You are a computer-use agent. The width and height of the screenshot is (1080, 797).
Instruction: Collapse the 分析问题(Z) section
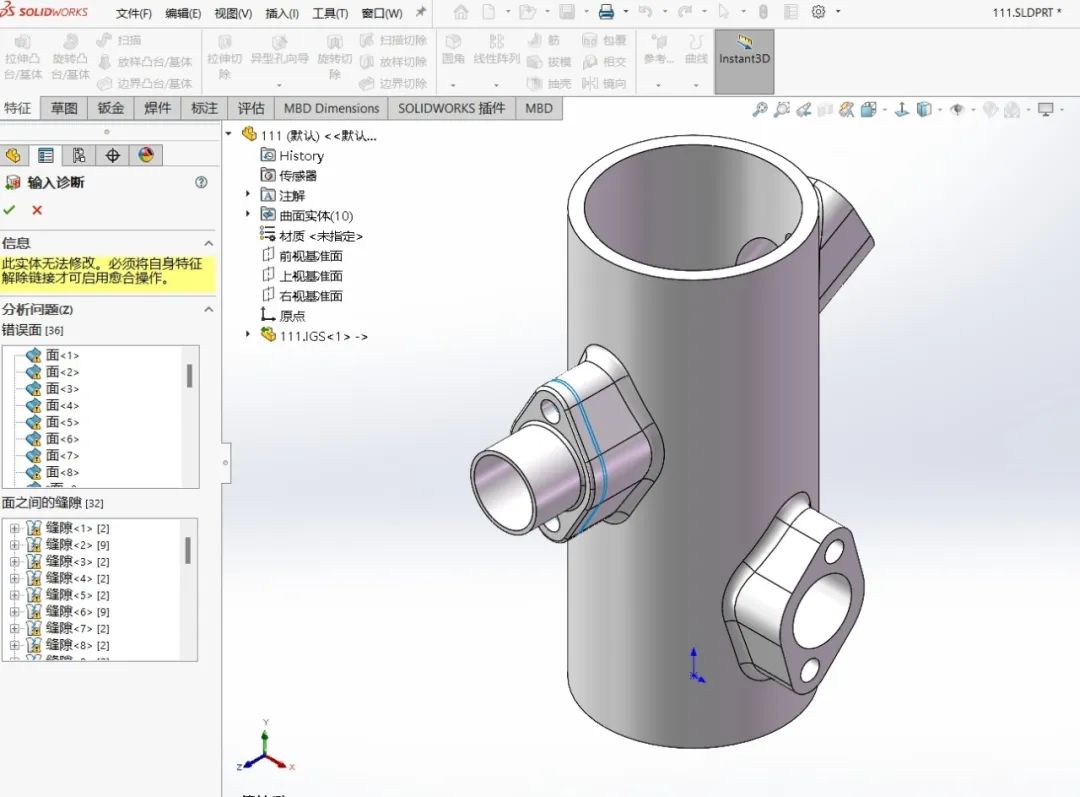point(208,309)
